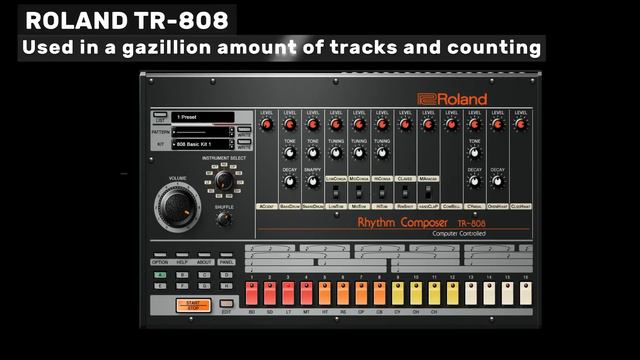Flip the Maracas / Hand Clap switch

point(428,192)
